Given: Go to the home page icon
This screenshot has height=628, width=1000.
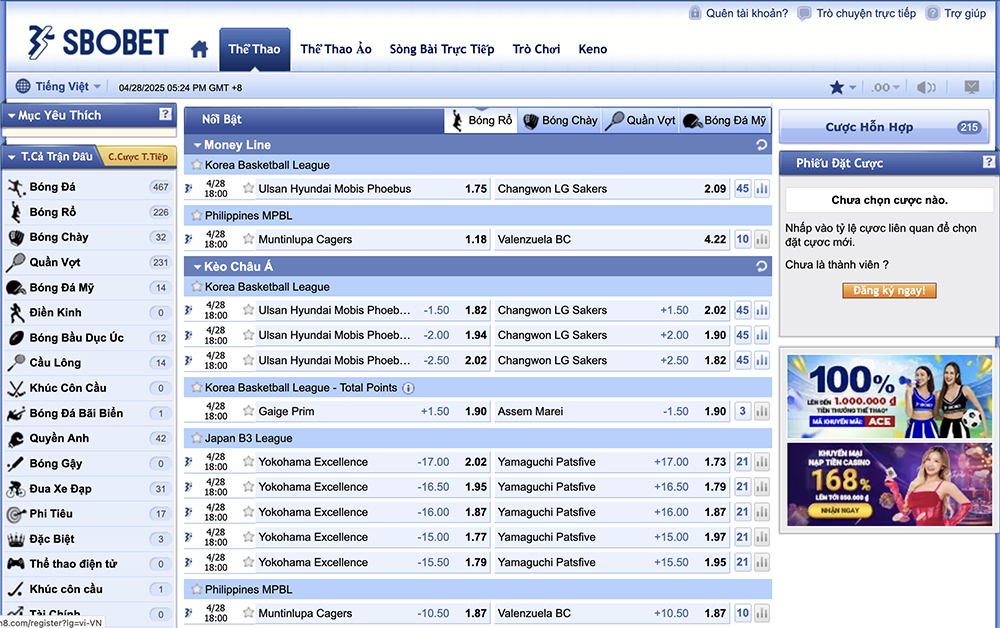Looking at the screenshot, I should pyautogui.click(x=199, y=49).
